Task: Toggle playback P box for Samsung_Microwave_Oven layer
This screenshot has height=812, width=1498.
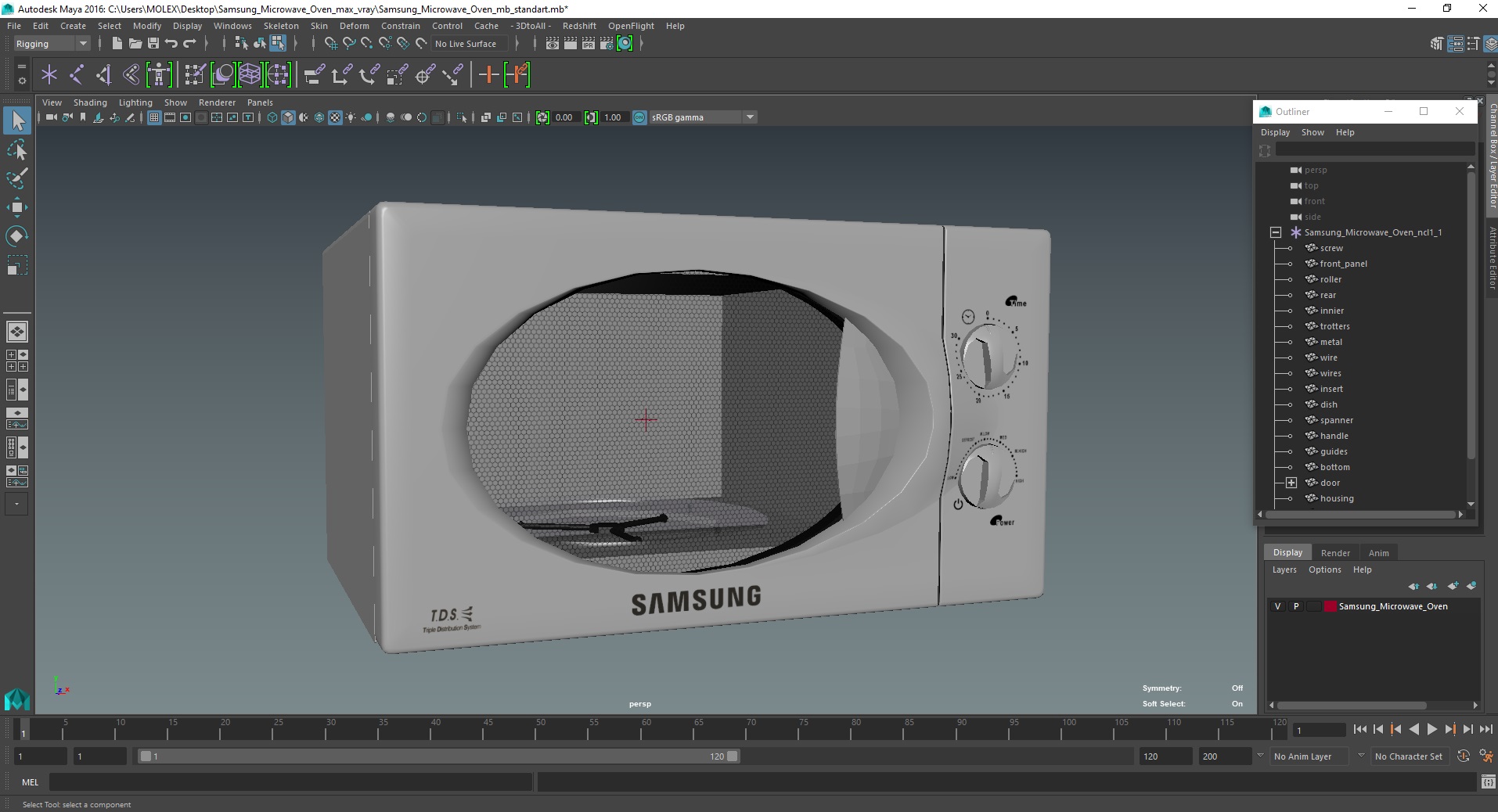Action: point(1296,606)
